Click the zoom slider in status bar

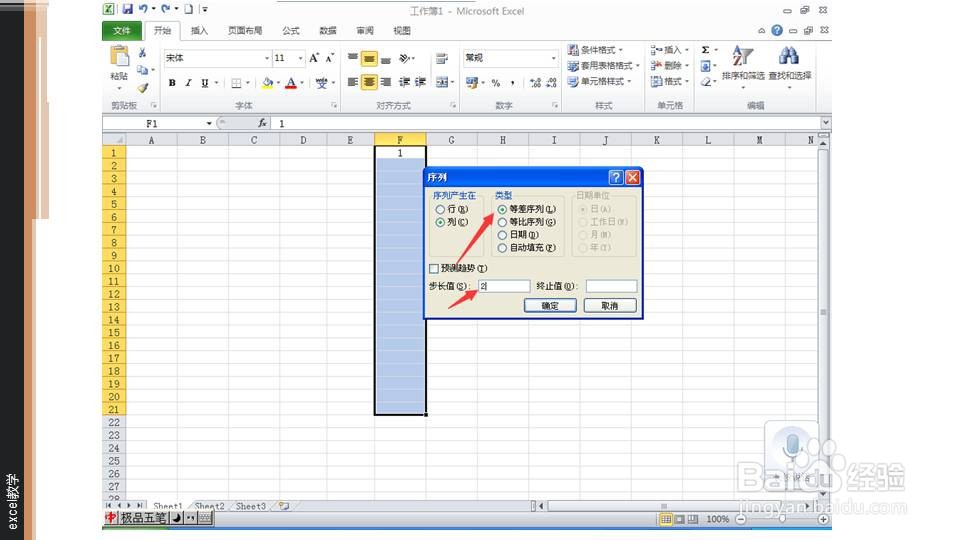(782, 519)
